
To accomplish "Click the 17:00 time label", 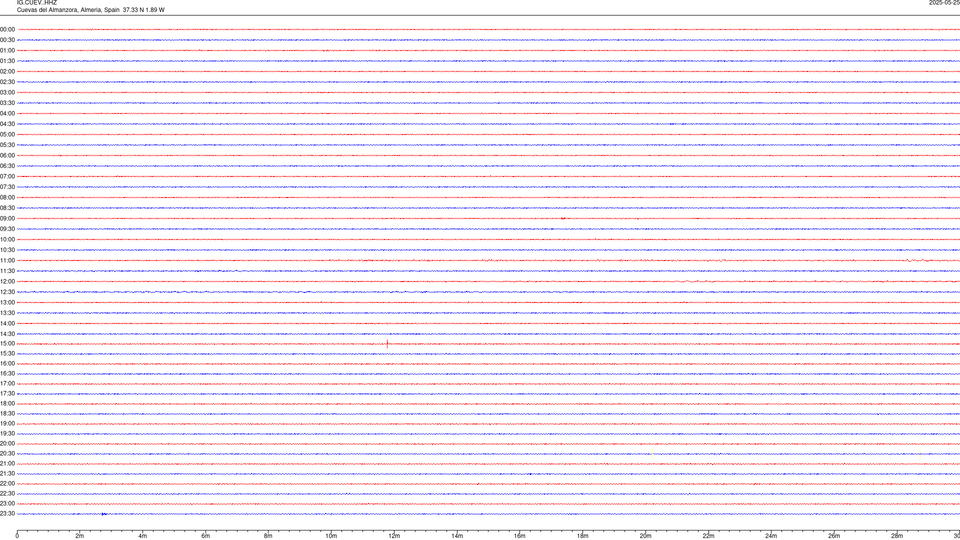I will click(x=7, y=384).
